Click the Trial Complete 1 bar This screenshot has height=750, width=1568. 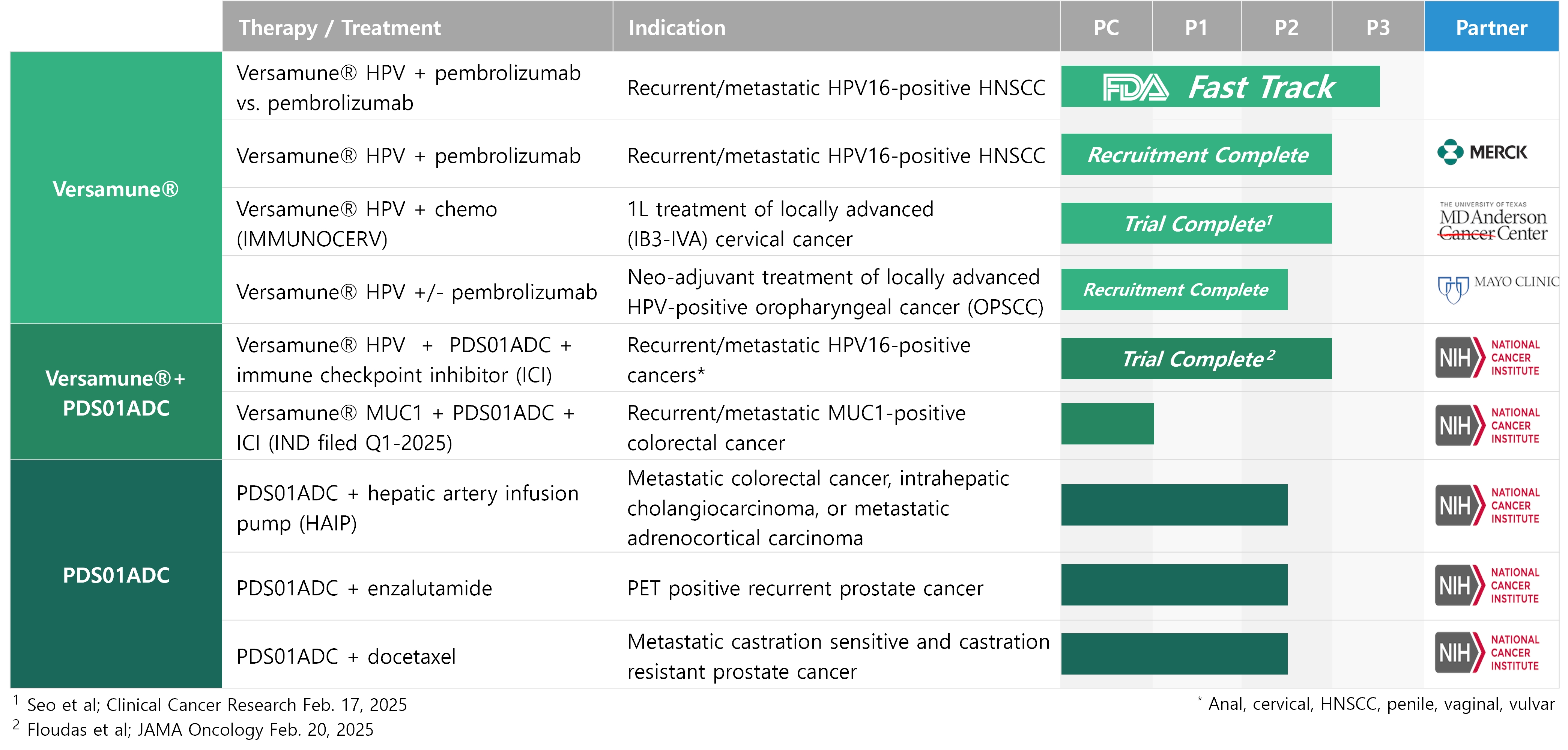(x=1196, y=223)
